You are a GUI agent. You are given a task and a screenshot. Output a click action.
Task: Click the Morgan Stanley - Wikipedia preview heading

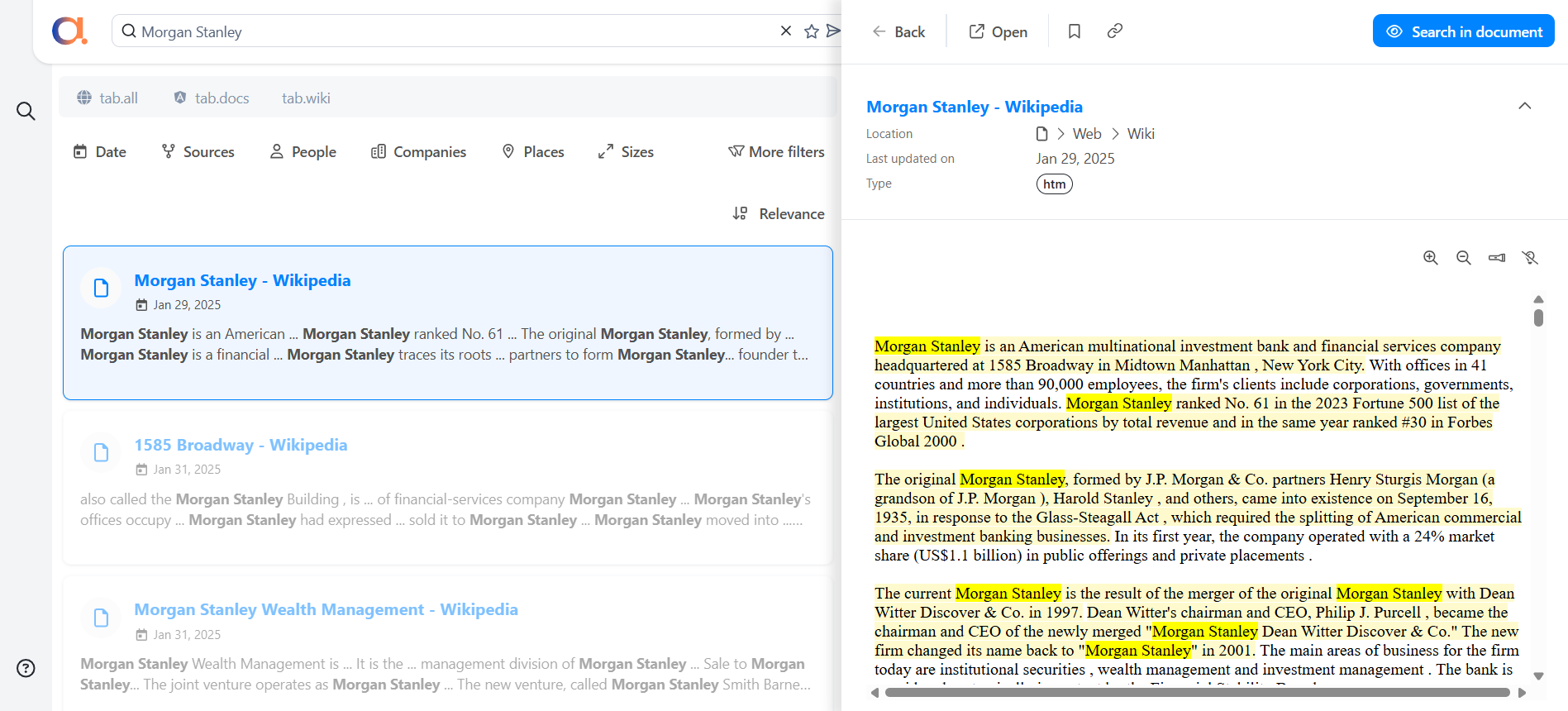click(x=975, y=107)
